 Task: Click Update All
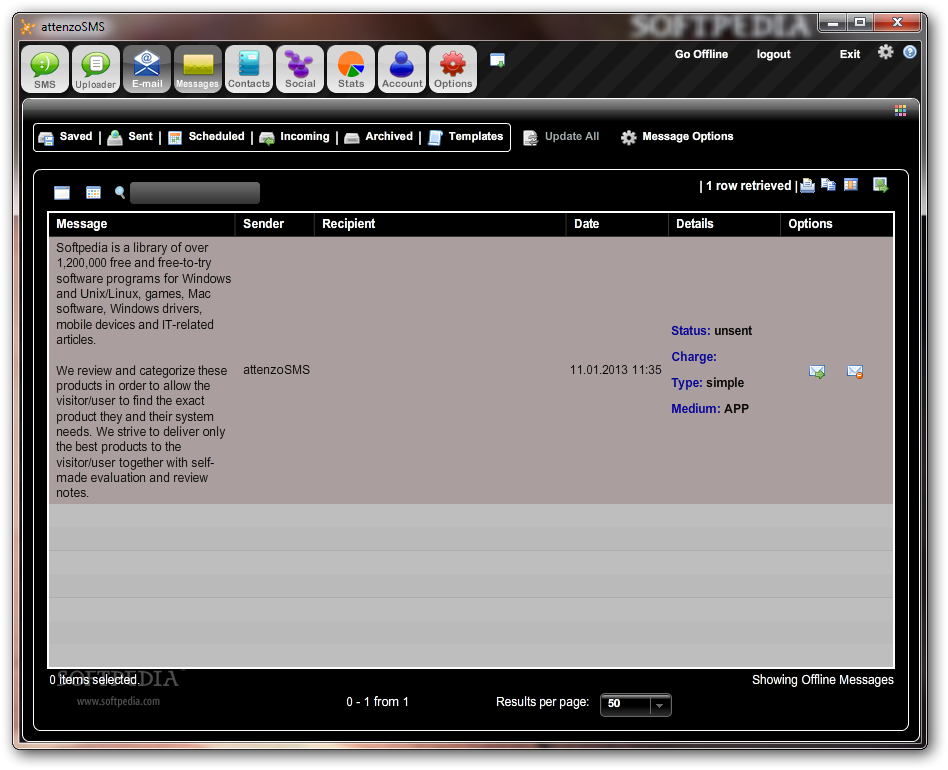coord(561,137)
